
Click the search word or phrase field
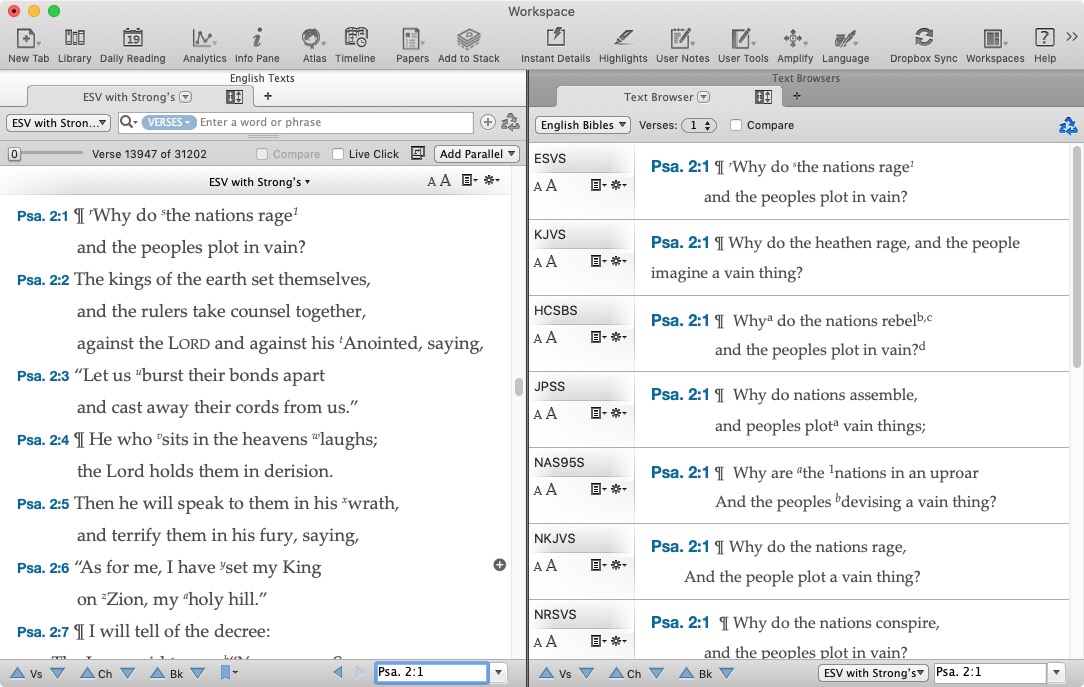pyautogui.click(x=334, y=123)
